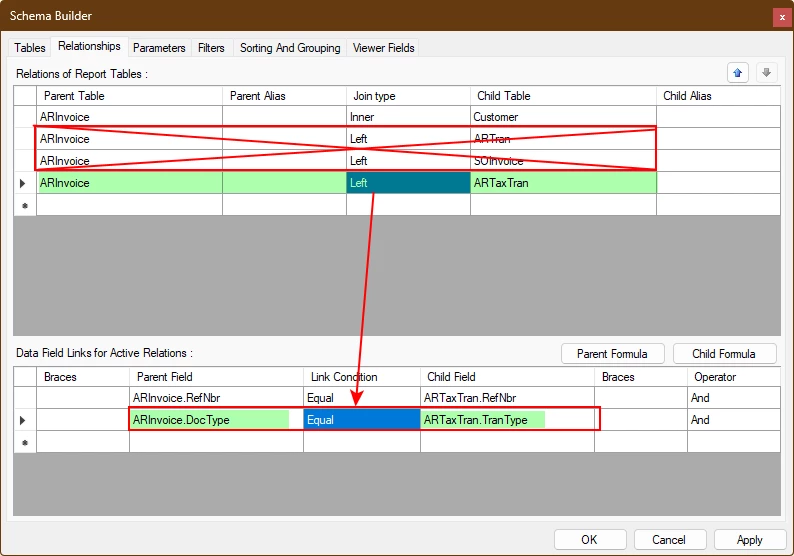Click the Child Alias column header
The height and width of the screenshot is (556, 794).
click(718, 96)
